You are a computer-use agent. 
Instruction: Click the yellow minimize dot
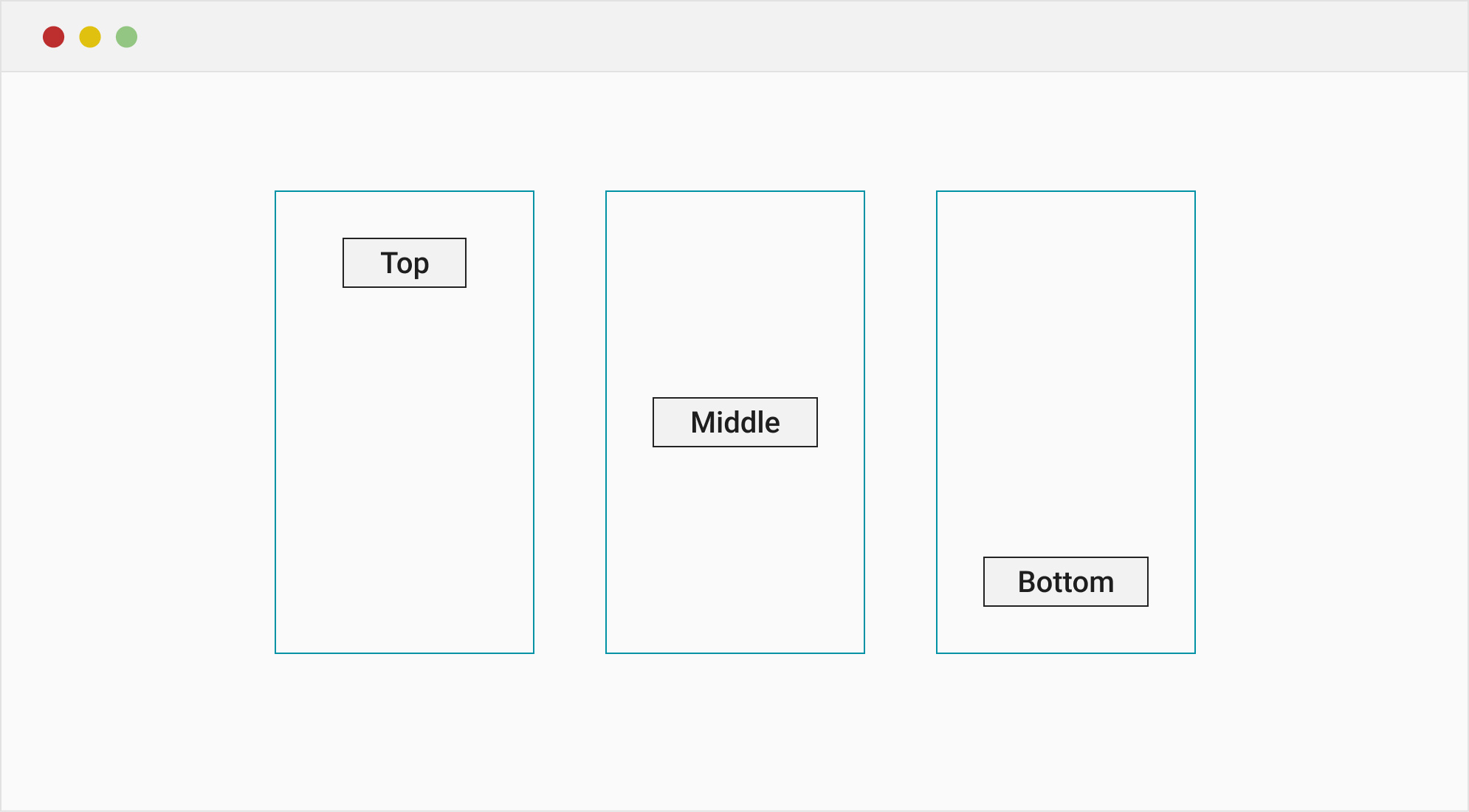pos(90,37)
